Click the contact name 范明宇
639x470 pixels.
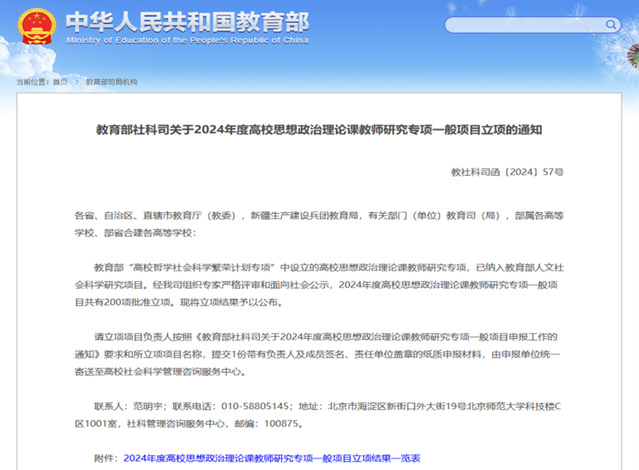tap(136, 407)
